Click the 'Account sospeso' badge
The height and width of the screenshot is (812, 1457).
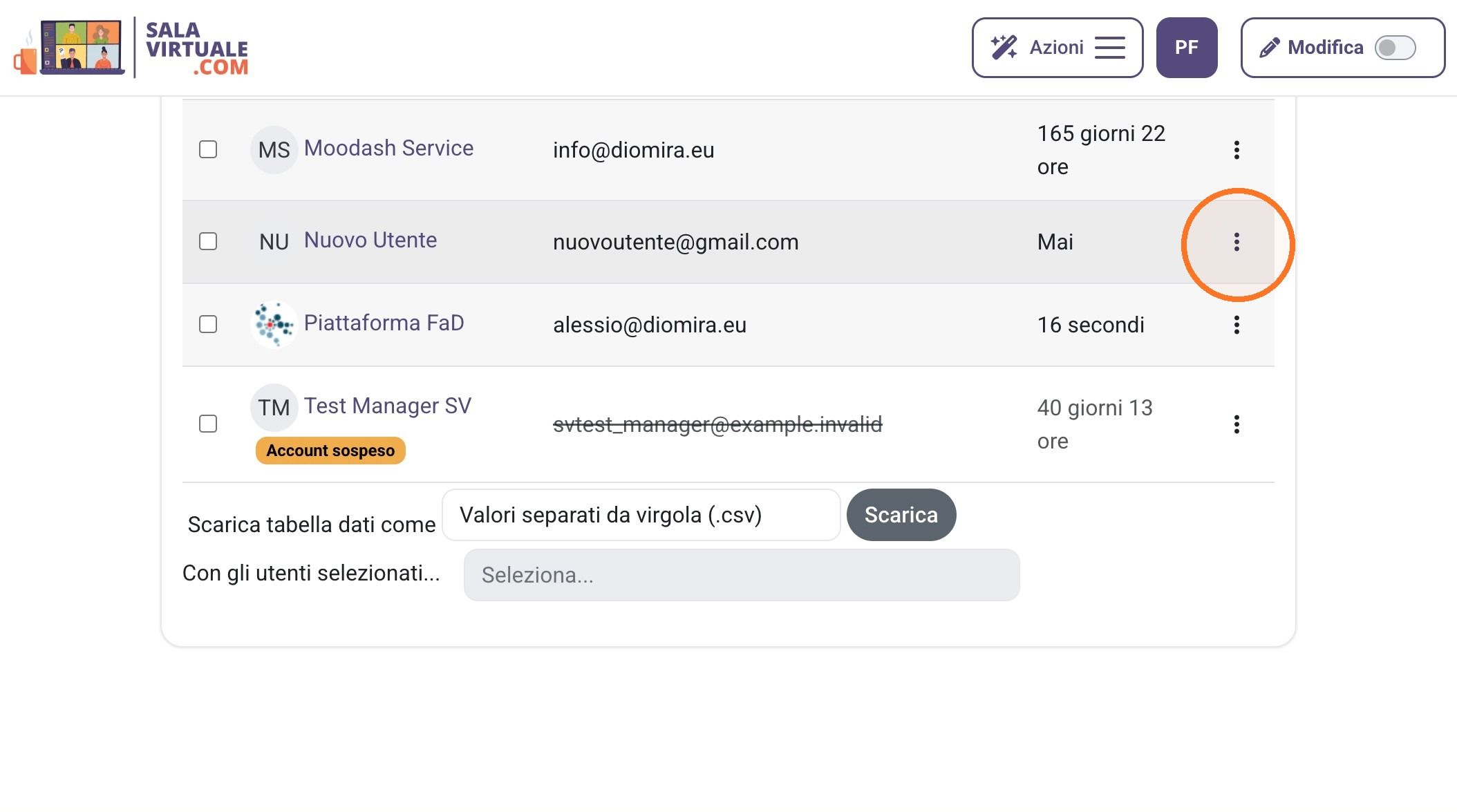330,451
